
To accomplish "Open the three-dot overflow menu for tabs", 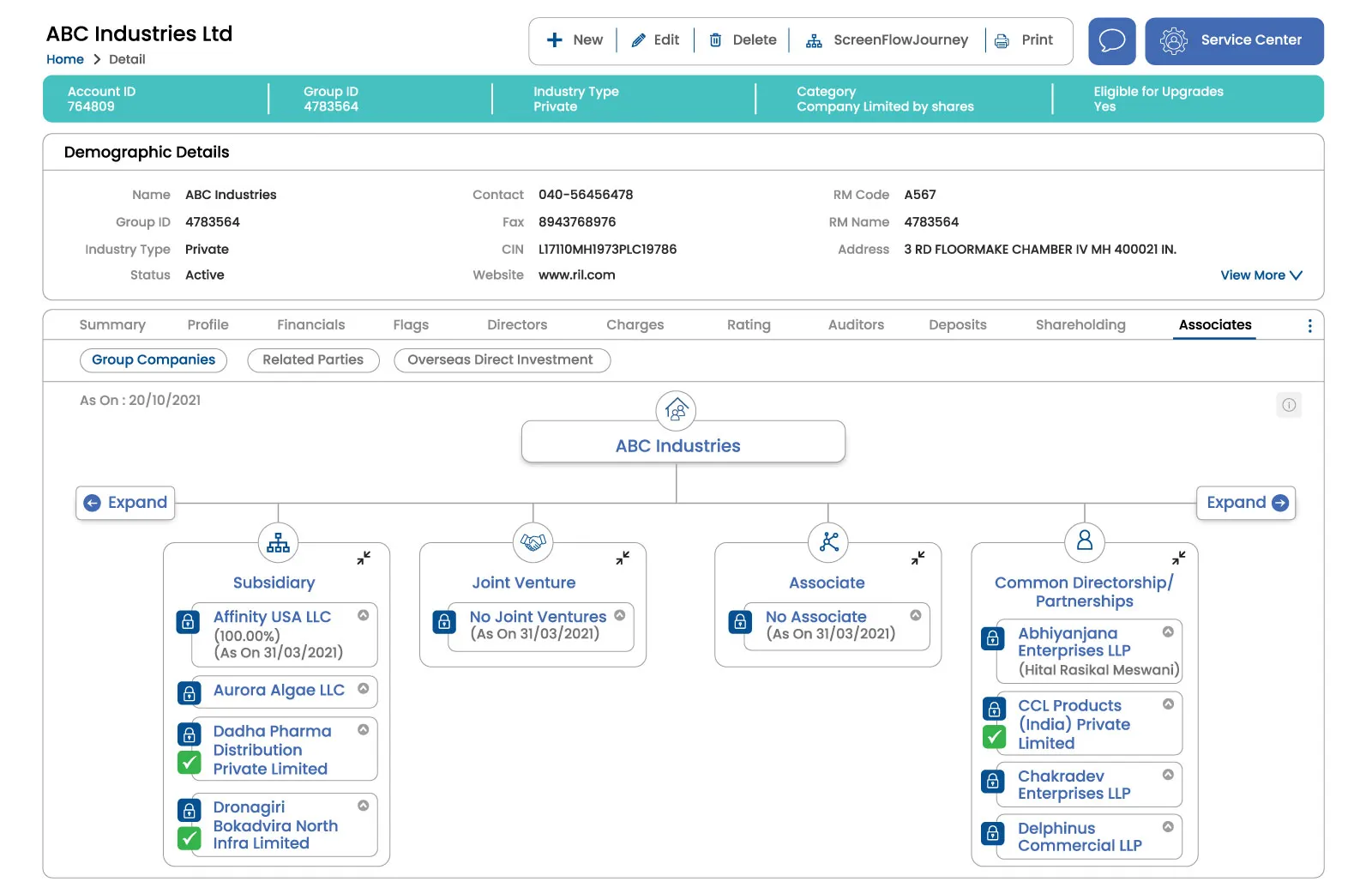I will (x=1309, y=326).
